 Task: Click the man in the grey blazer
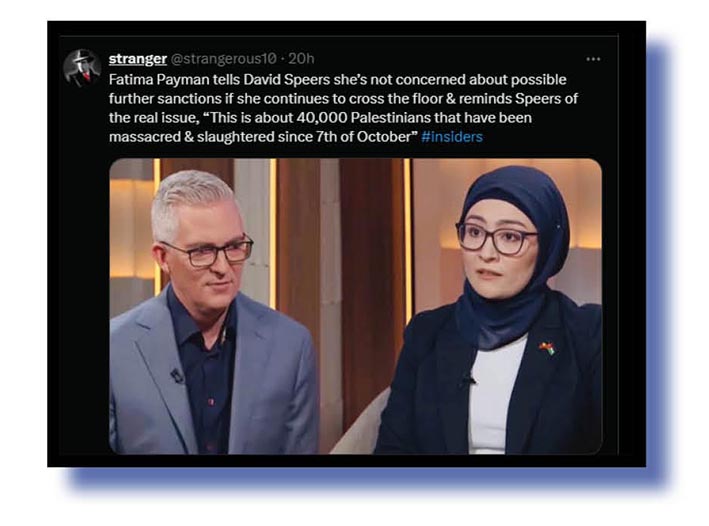pos(213,317)
